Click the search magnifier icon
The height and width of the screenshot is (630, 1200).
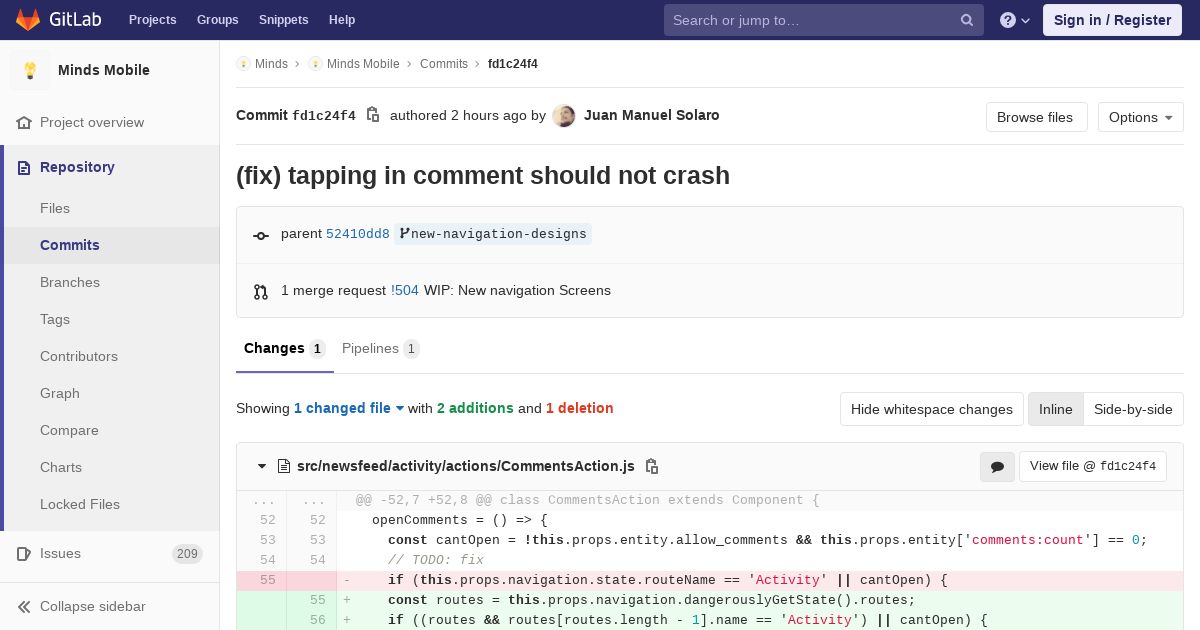tap(967, 20)
